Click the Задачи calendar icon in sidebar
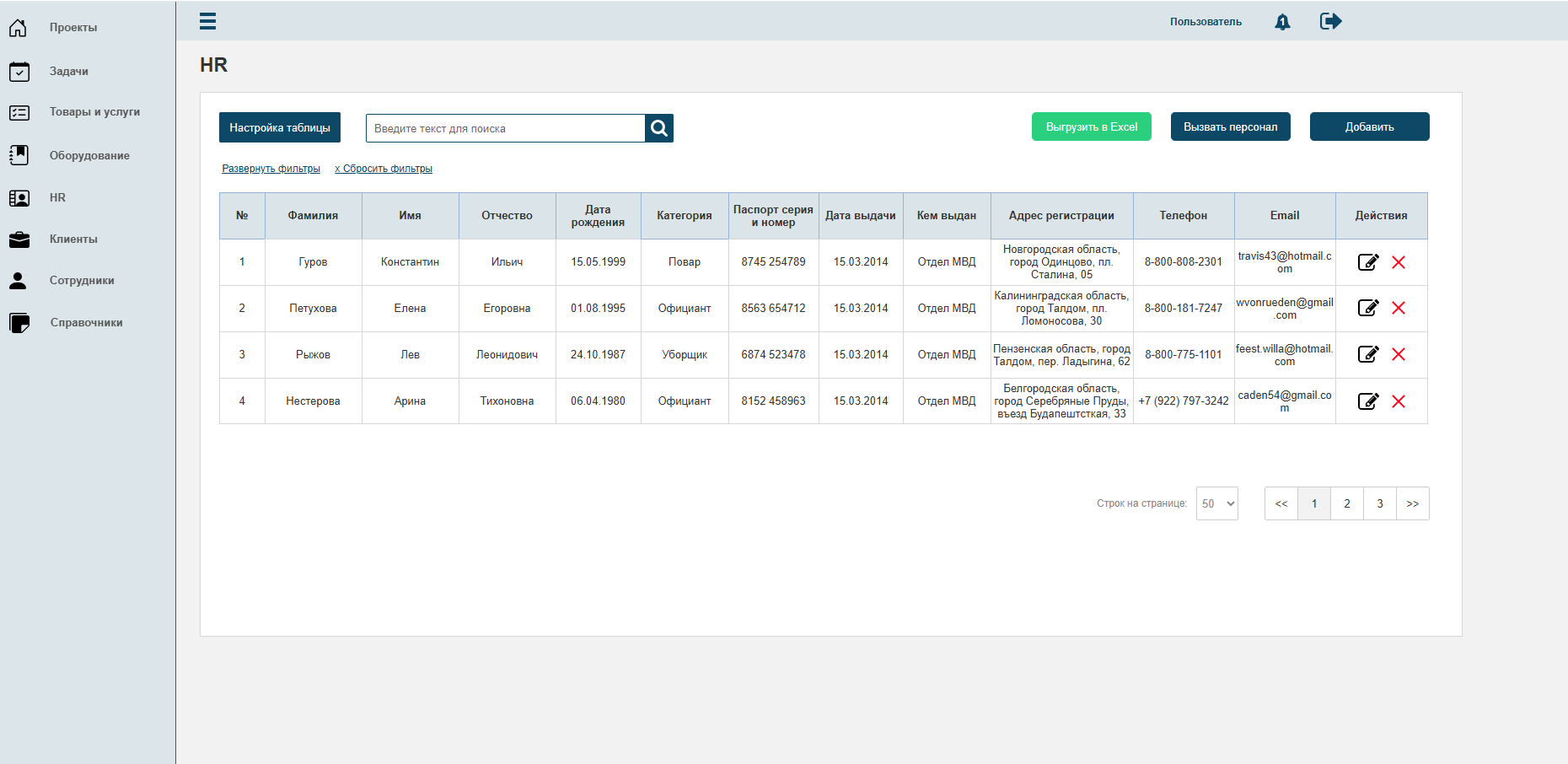Viewport: 1568px width, 764px height. (x=19, y=72)
